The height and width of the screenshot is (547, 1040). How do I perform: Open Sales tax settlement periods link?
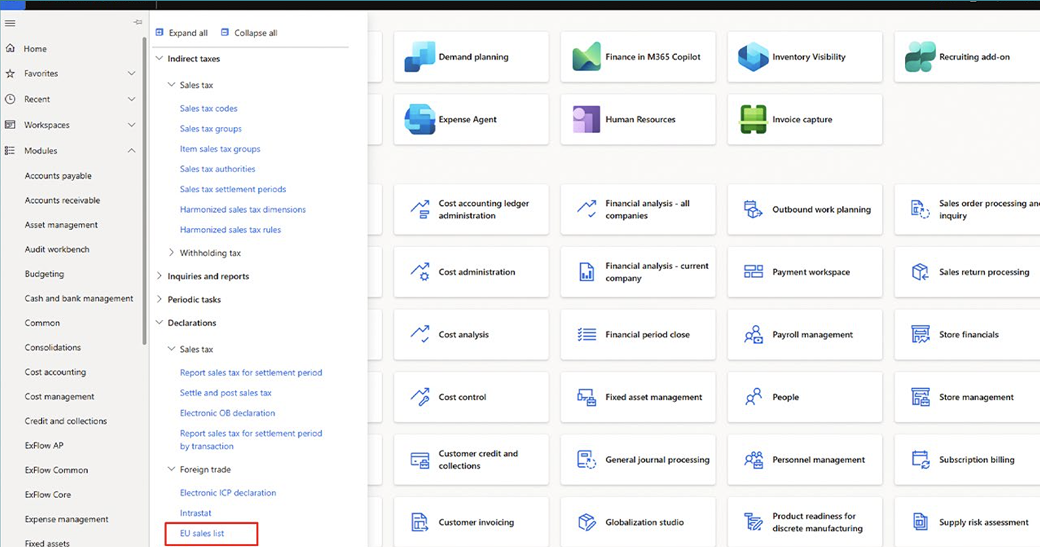(x=233, y=189)
